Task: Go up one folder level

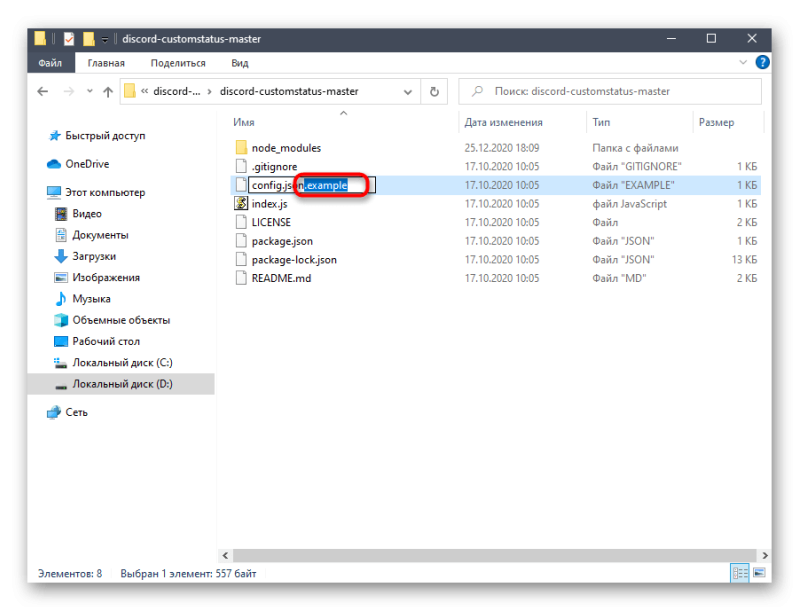Action: click(x=108, y=91)
